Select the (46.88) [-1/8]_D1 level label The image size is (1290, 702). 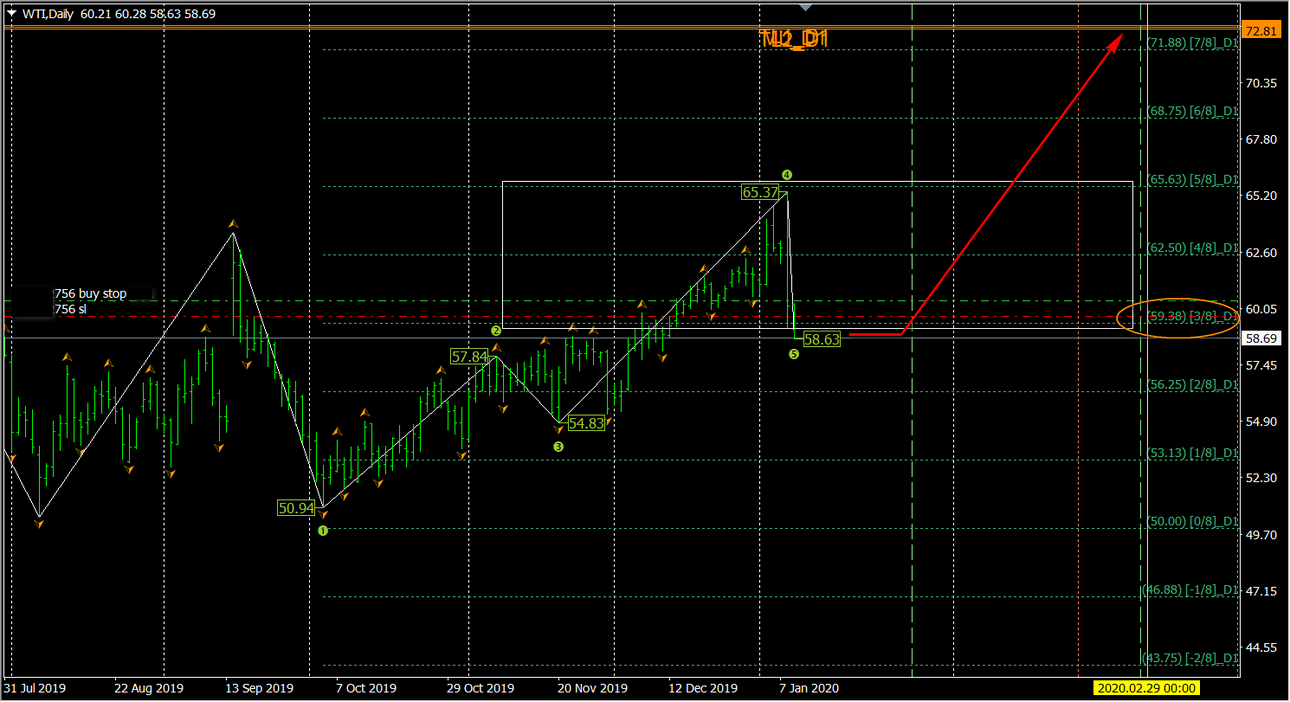[x=1191, y=590]
